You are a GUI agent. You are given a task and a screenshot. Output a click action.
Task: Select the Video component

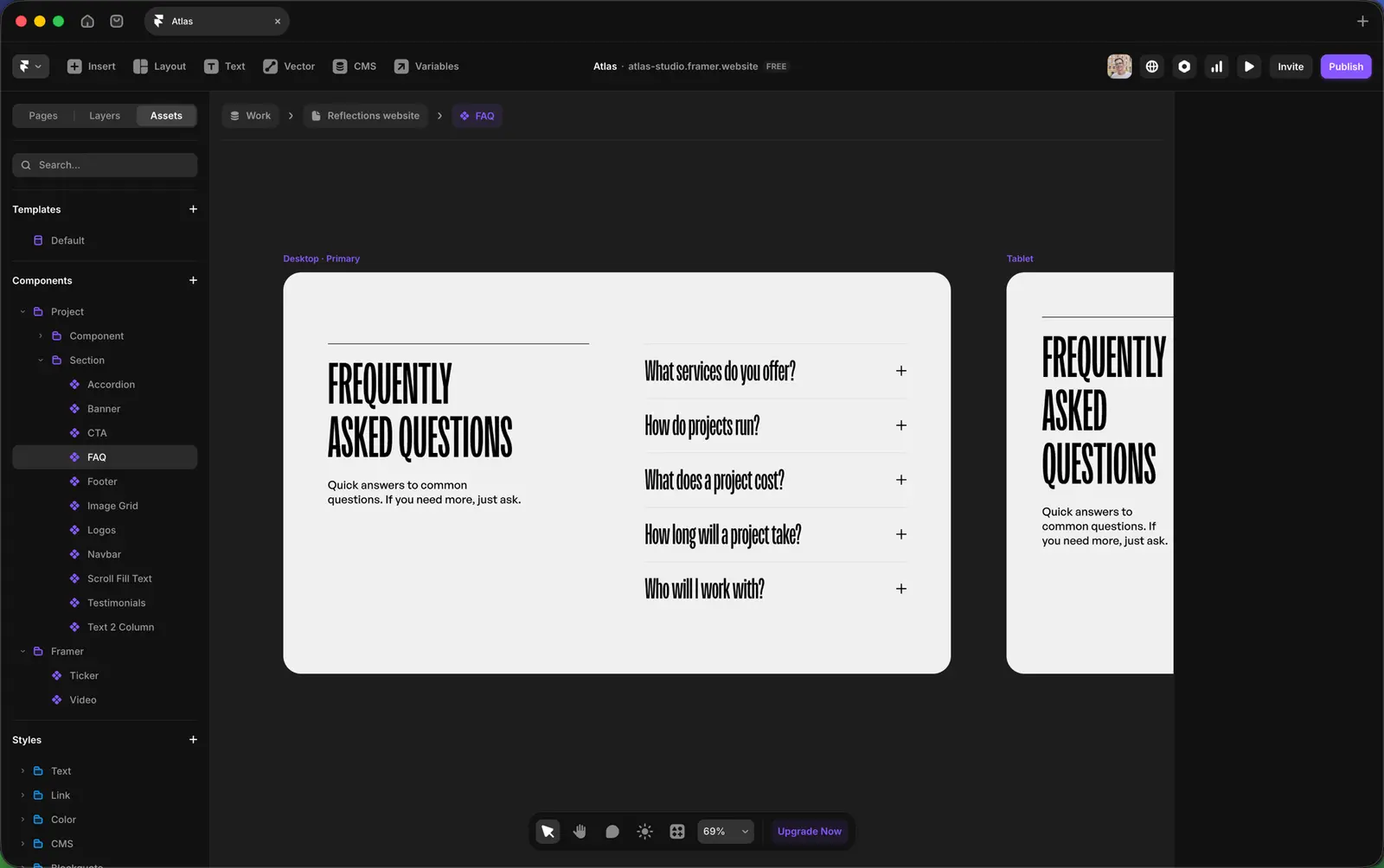[x=105, y=699]
